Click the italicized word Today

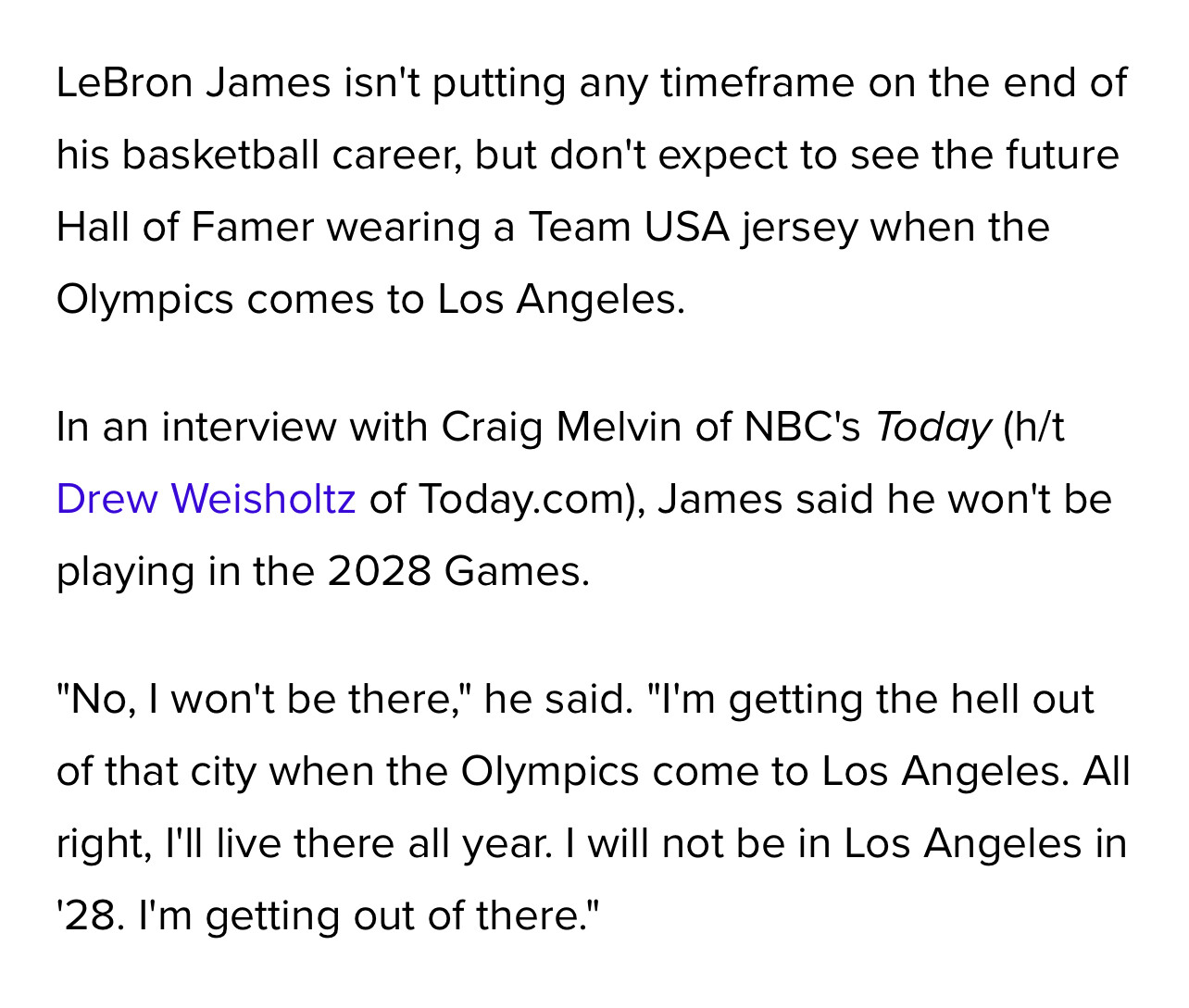[932, 428]
